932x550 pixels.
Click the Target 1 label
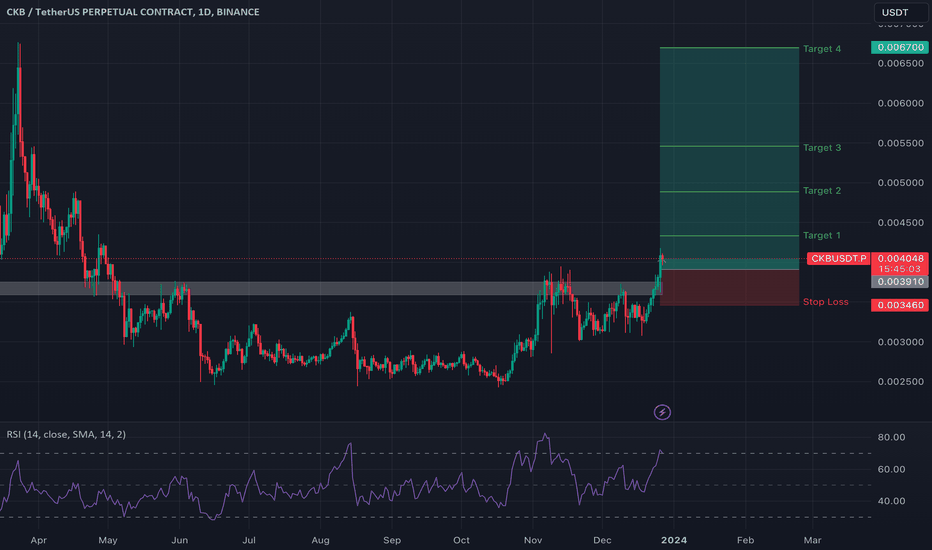(822, 235)
